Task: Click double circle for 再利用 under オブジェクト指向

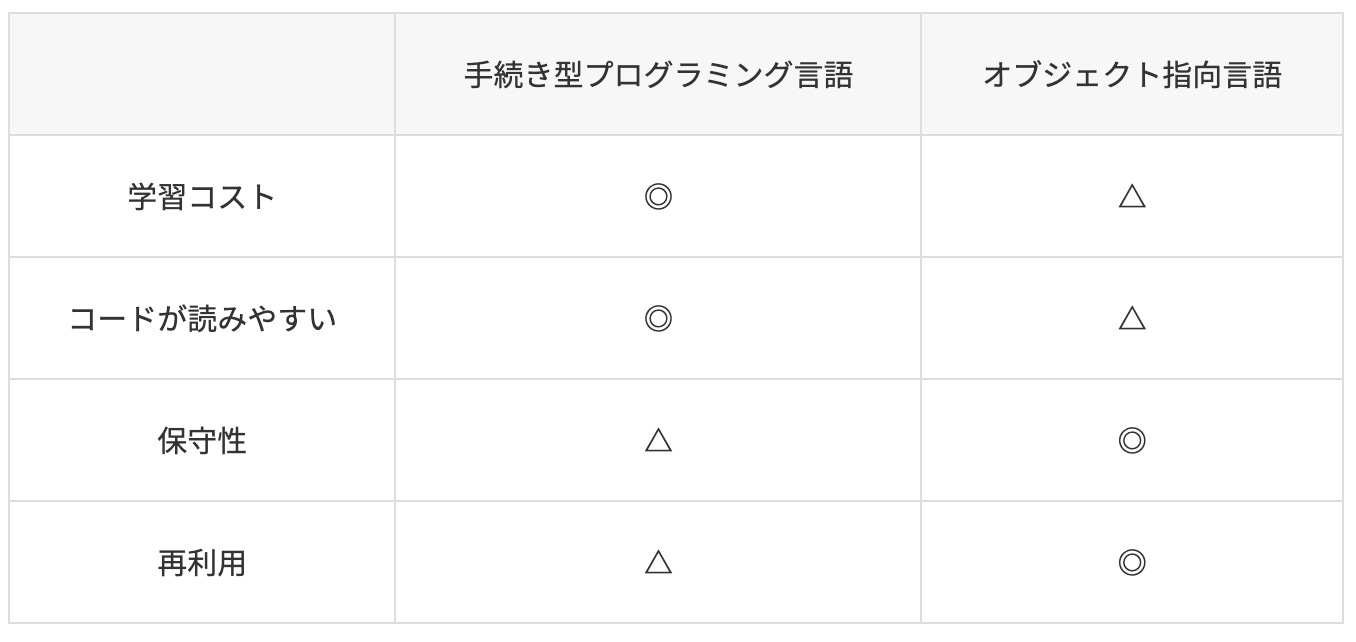Action: [x=1132, y=563]
